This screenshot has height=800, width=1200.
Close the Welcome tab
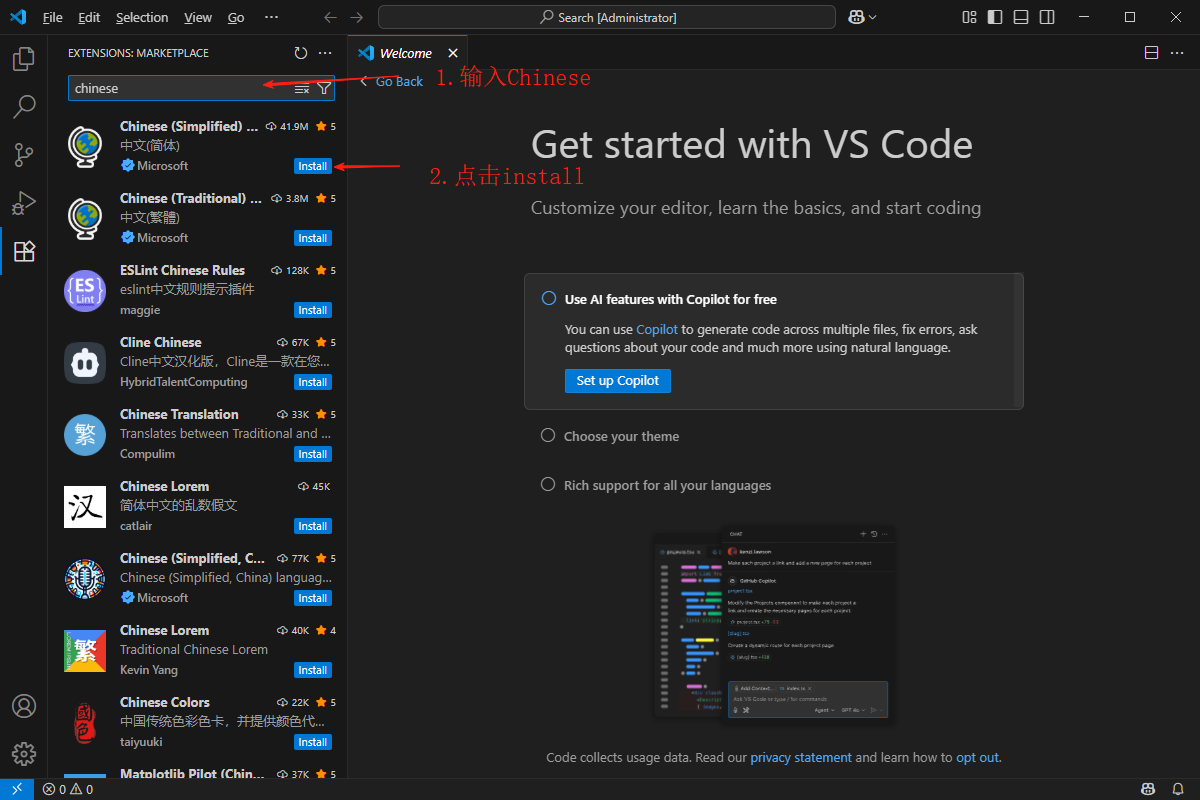click(x=453, y=53)
